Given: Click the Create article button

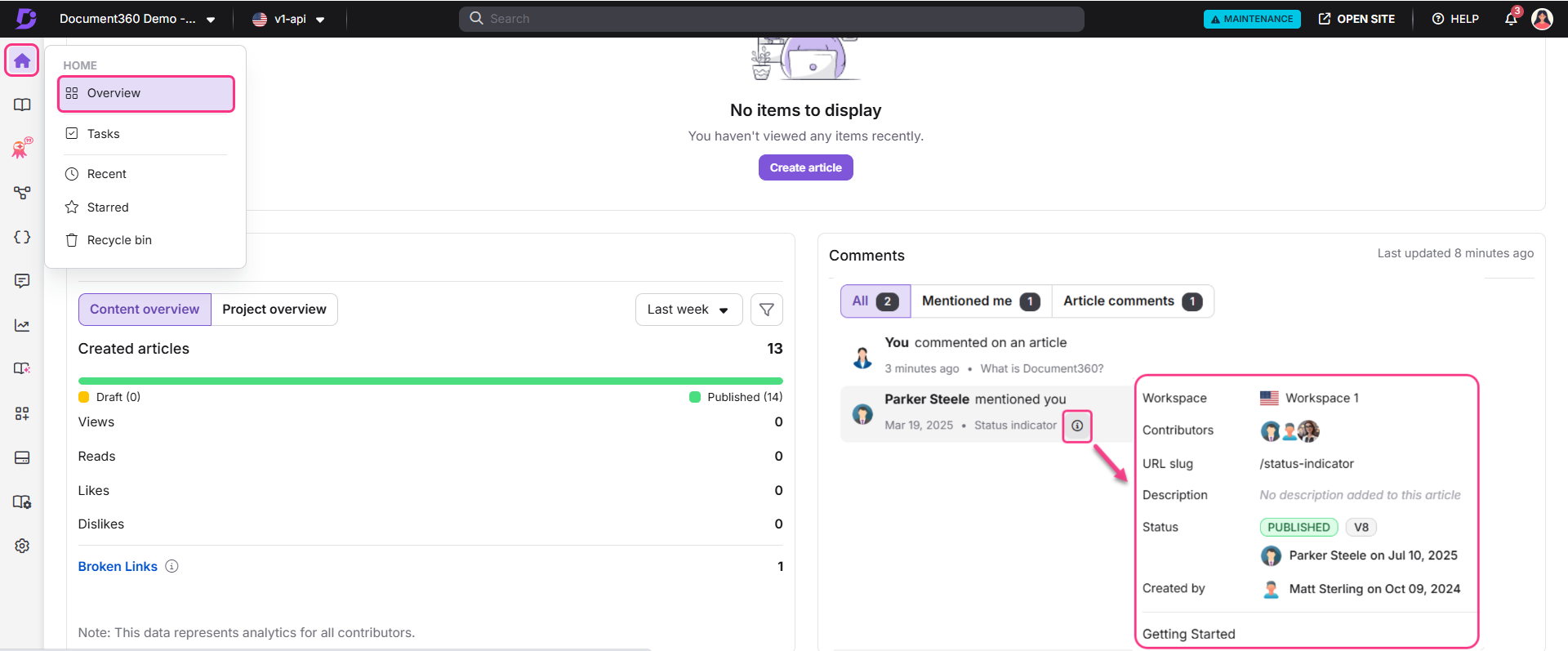Looking at the screenshot, I should [x=805, y=167].
